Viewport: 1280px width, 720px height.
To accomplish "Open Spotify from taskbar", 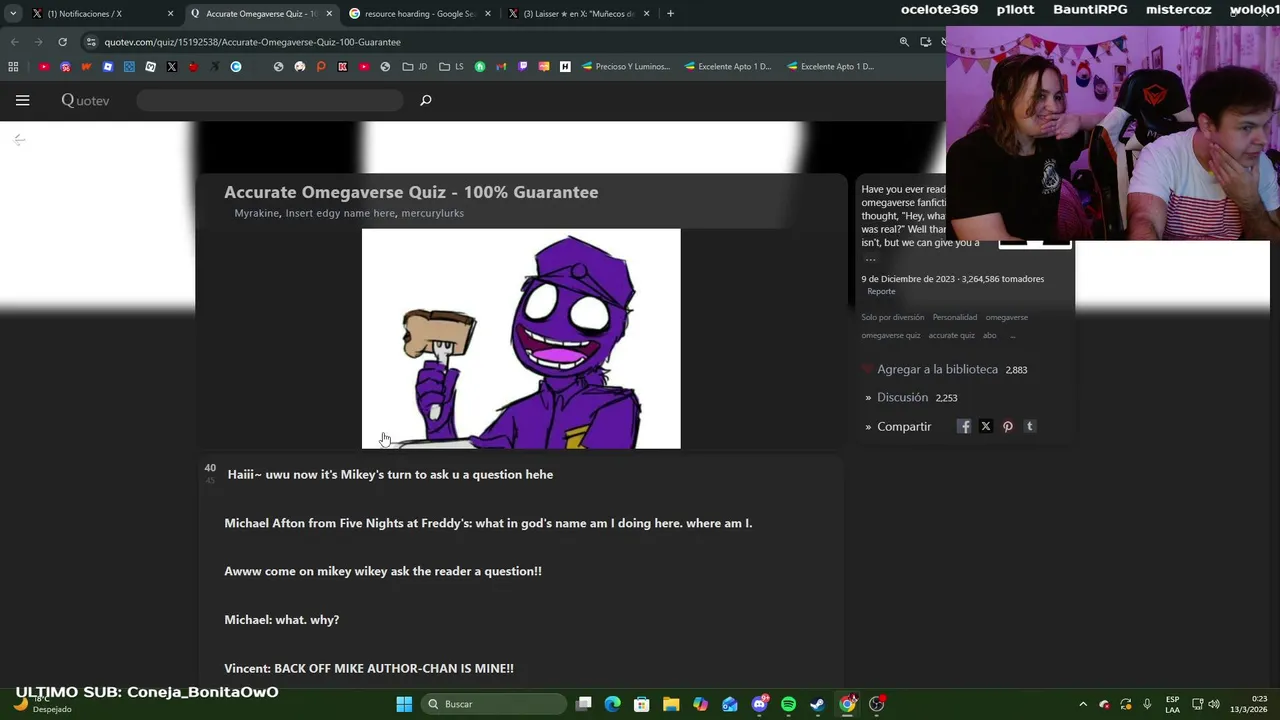I will pos(788,704).
